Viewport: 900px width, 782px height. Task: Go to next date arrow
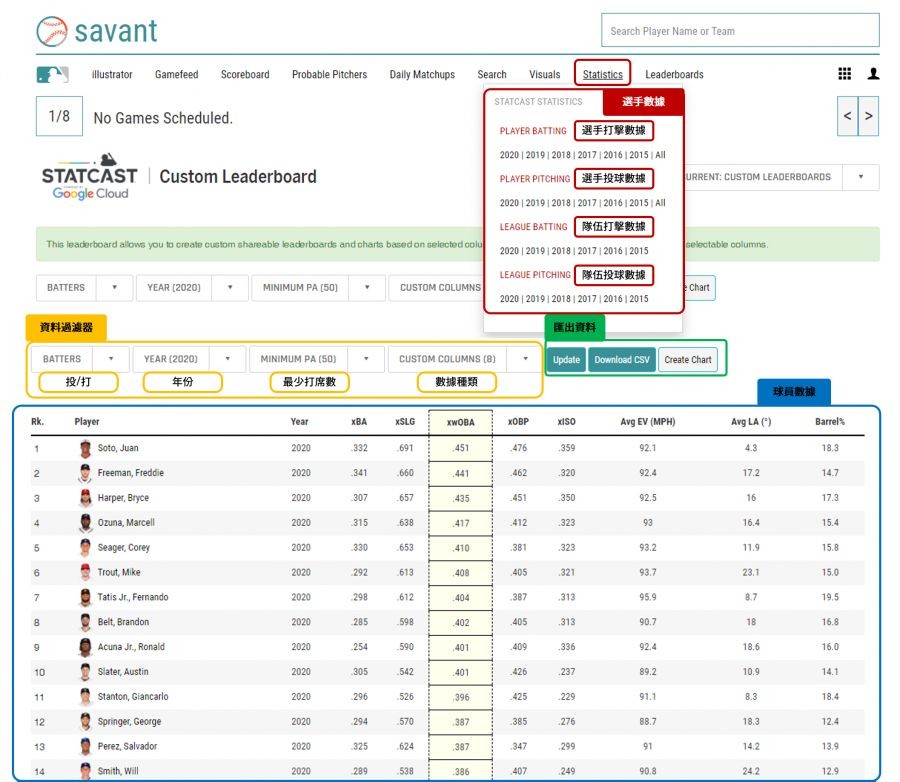point(869,116)
